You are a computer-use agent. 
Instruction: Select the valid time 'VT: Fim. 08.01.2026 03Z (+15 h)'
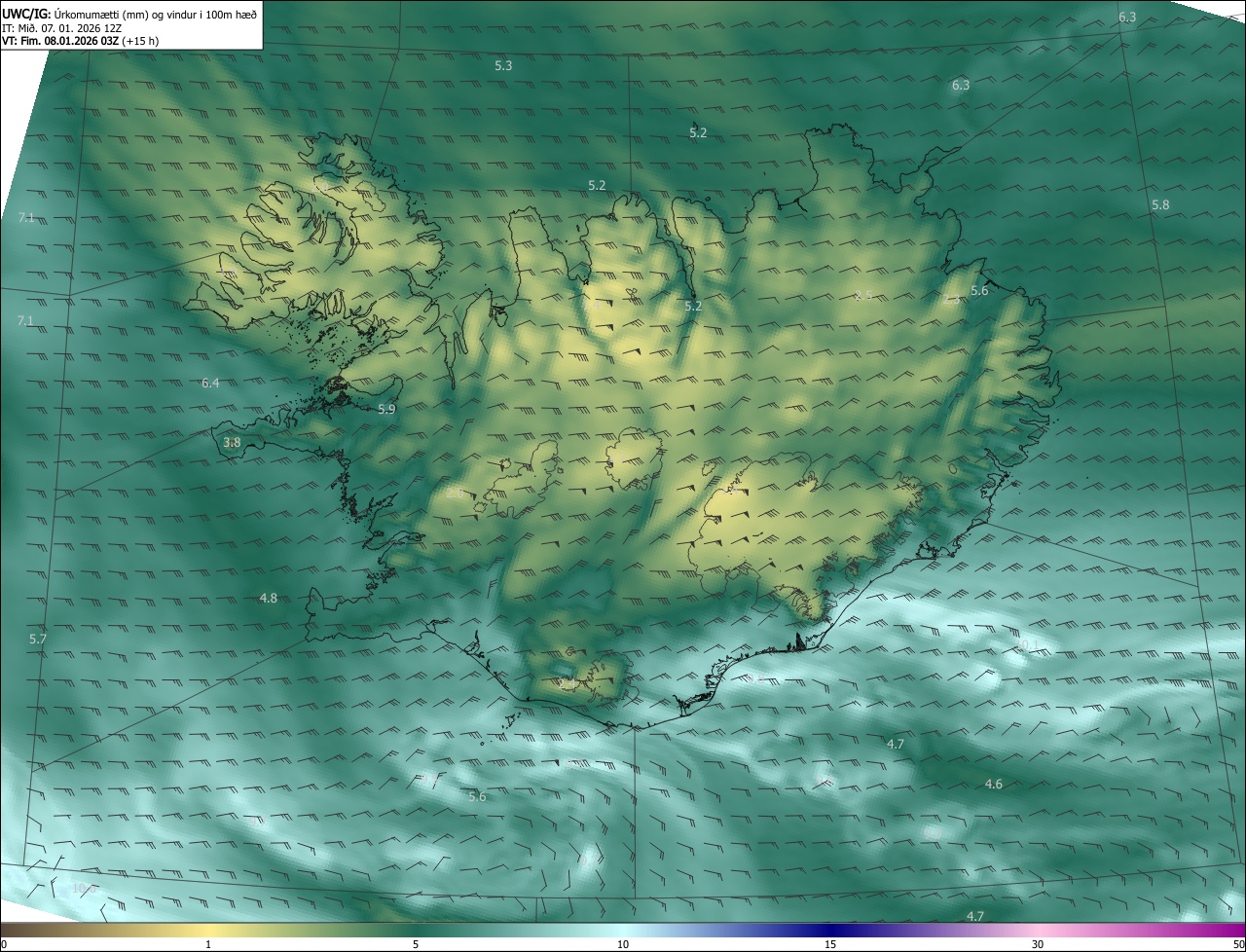[x=80, y=41]
